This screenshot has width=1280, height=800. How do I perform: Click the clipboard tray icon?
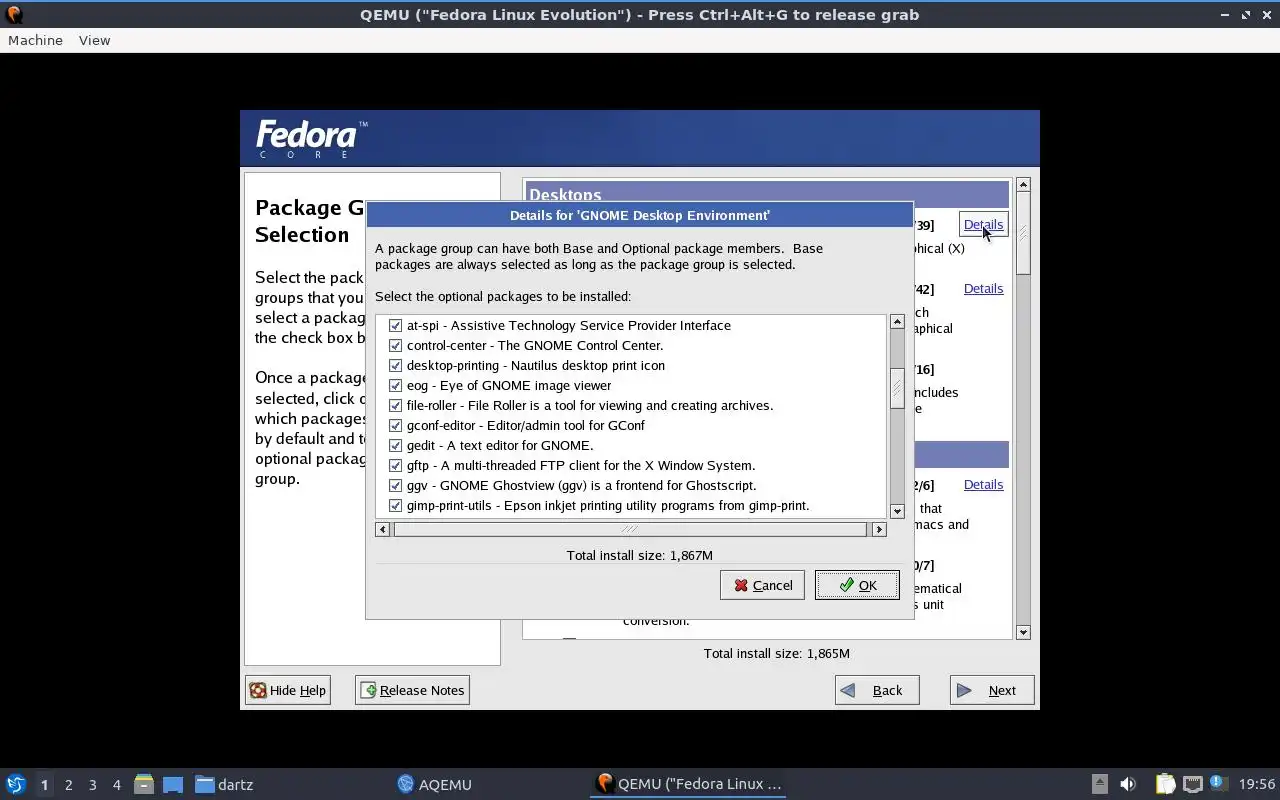pyautogui.click(x=1165, y=784)
